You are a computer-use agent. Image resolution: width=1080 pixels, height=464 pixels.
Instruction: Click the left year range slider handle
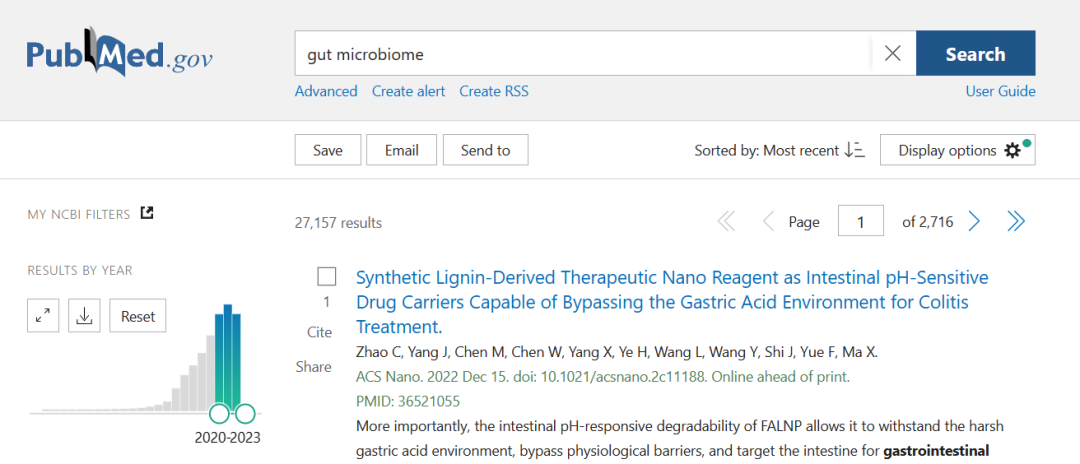[220, 413]
